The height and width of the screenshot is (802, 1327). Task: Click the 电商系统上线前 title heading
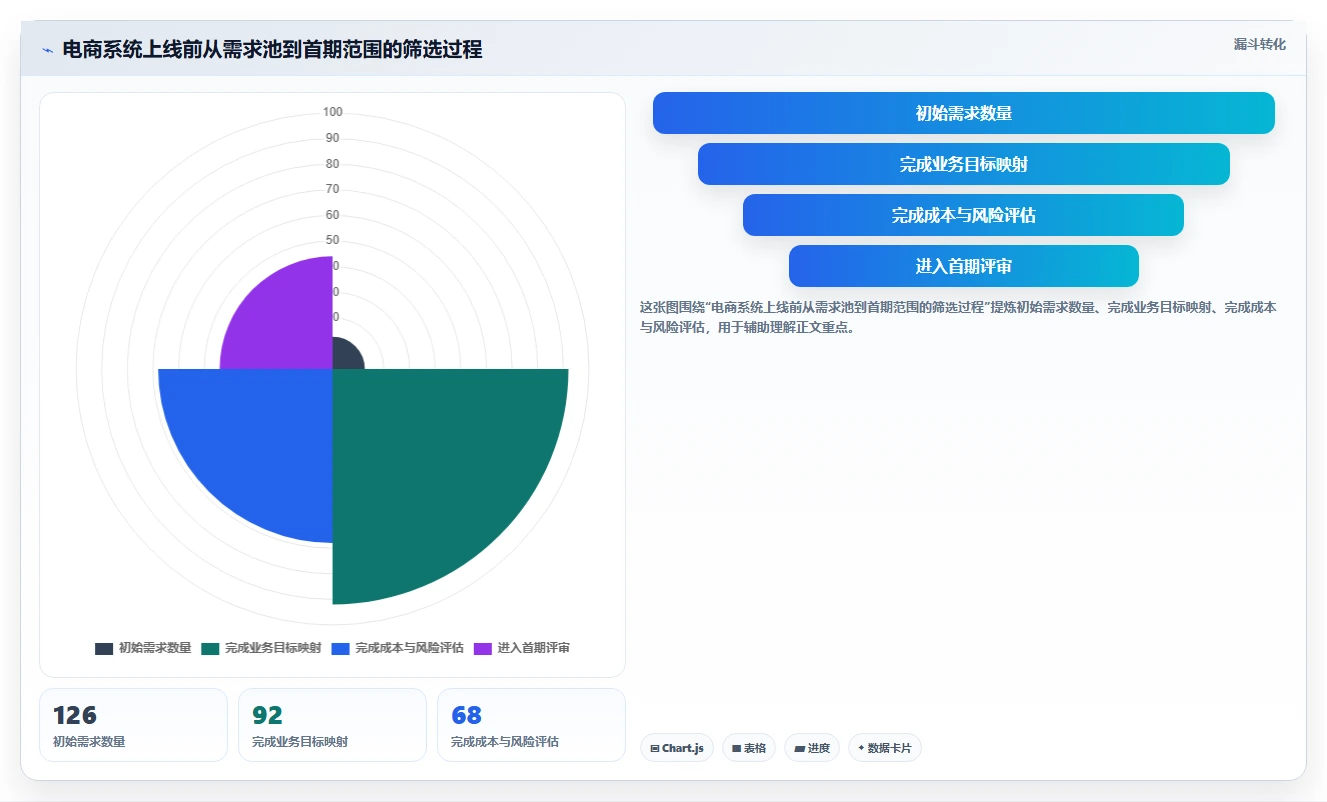point(272,50)
